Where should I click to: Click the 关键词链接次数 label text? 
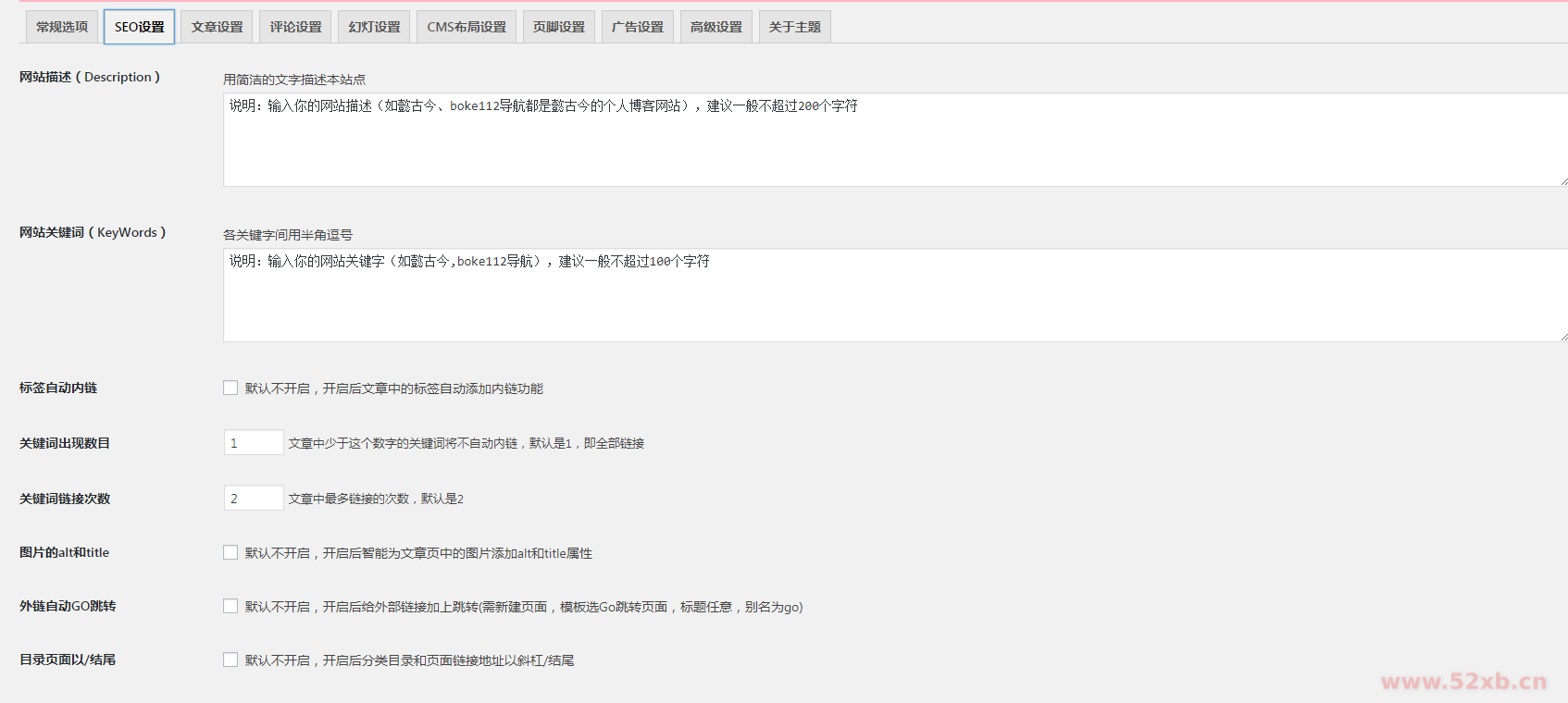65,499
